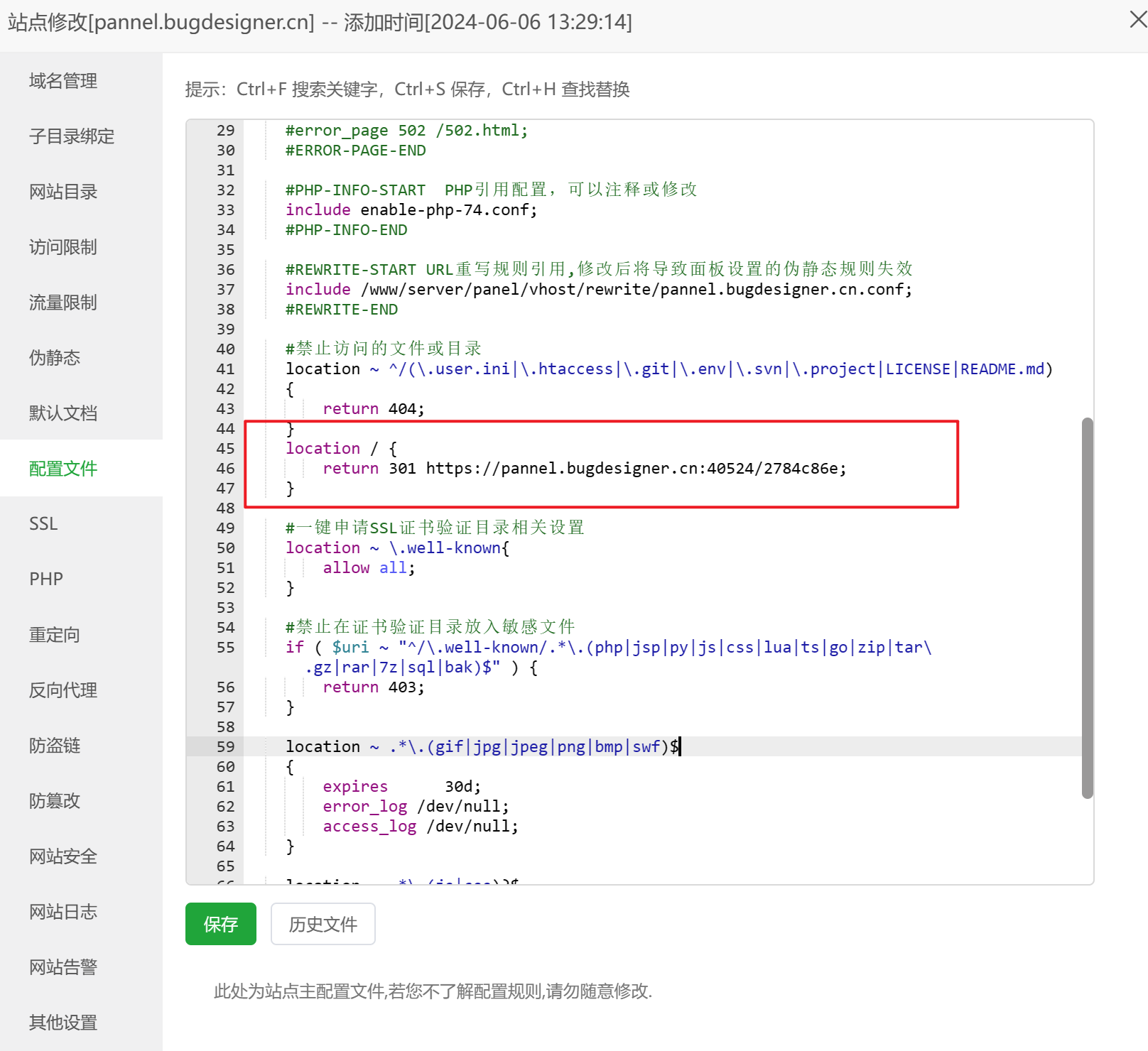Open 其他设置 tab

pyautogui.click(x=63, y=1023)
